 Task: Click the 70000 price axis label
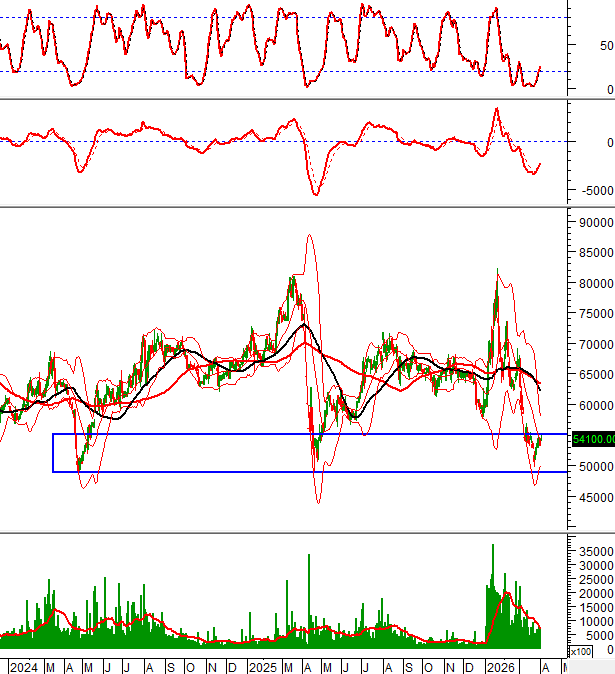[594, 344]
